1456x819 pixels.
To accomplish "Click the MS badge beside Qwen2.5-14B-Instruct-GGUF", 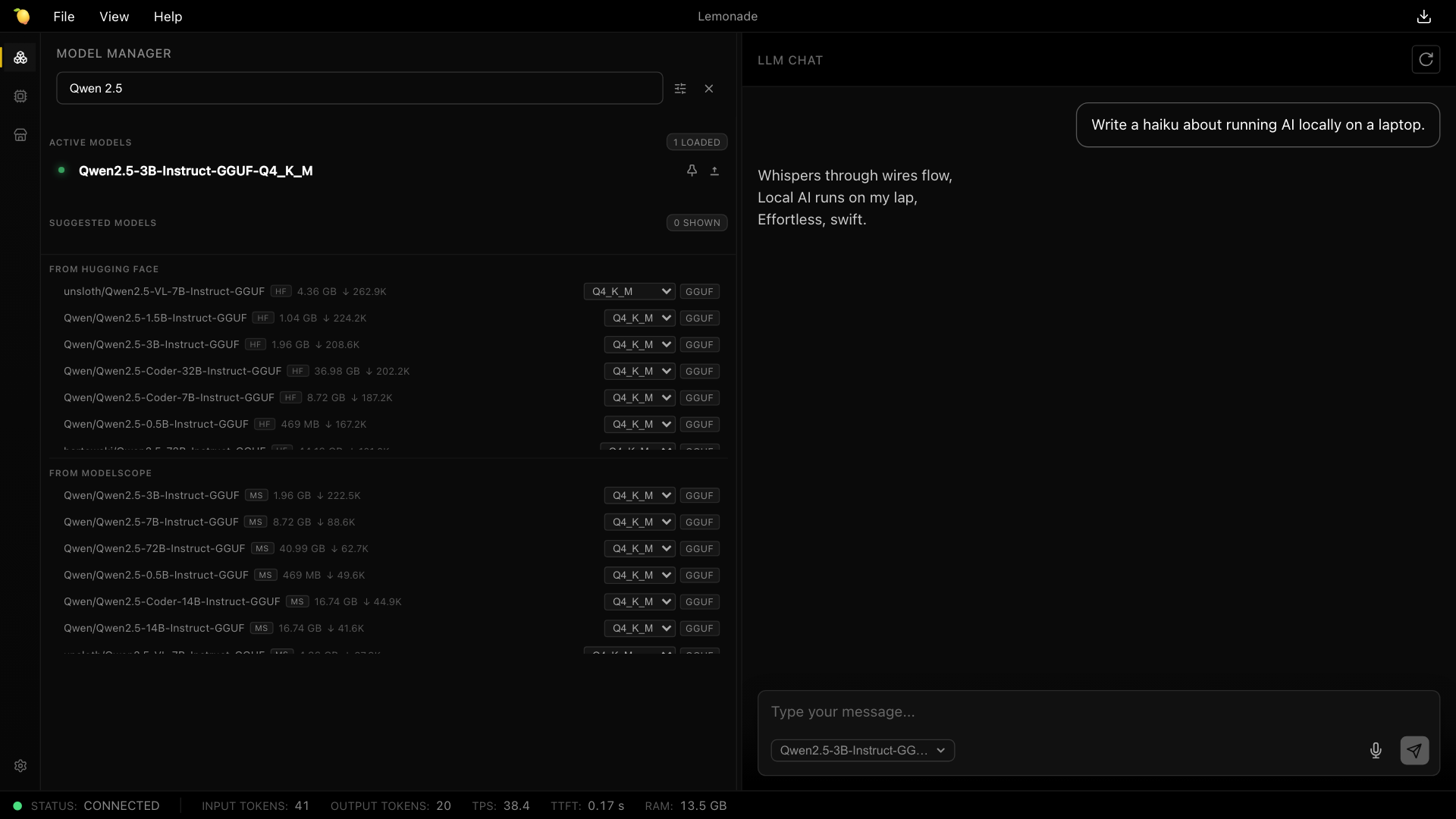I will [262, 628].
